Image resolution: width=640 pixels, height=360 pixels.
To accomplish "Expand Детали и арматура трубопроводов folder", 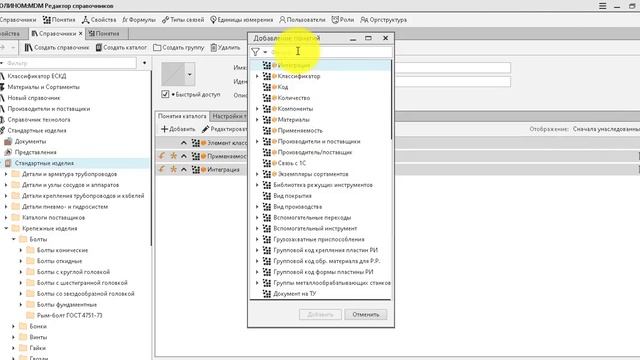I will [6, 174].
